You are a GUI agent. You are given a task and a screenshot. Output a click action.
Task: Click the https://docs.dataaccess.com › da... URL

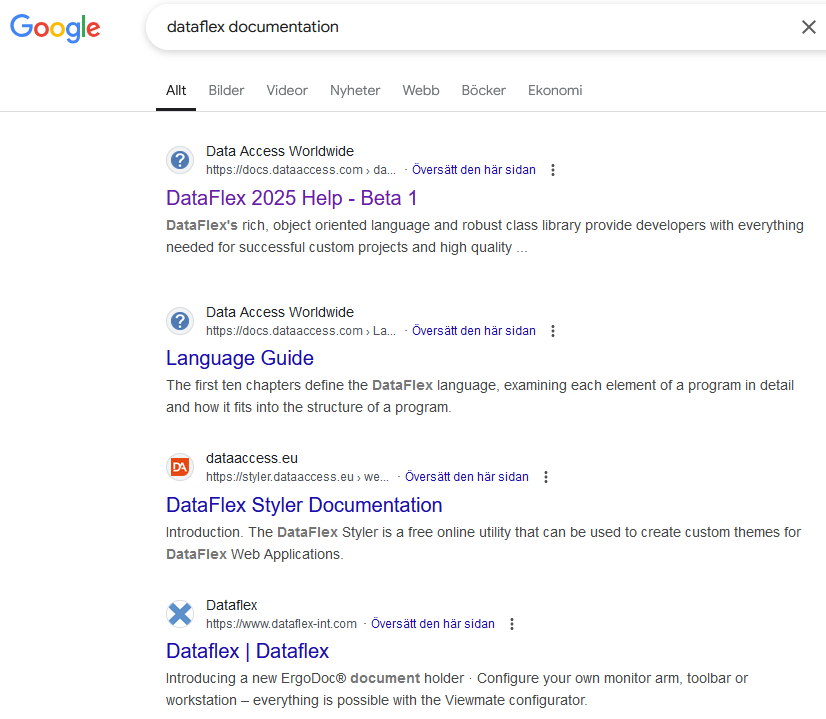tap(301, 170)
